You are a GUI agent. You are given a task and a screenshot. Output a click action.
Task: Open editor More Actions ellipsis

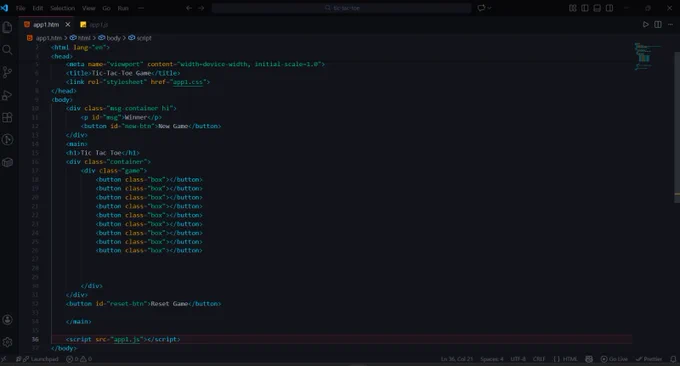(x=670, y=24)
